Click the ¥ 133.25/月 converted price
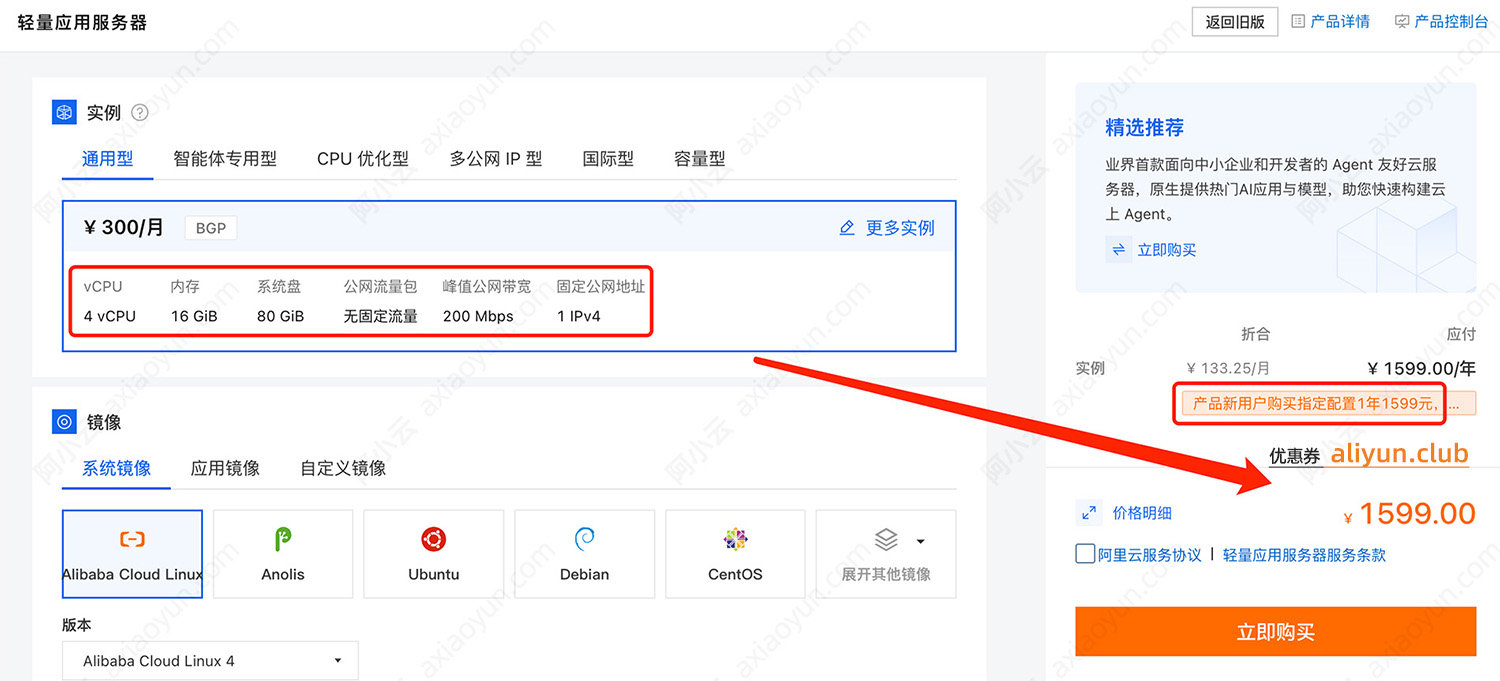1500x681 pixels. [x=1228, y=368]
